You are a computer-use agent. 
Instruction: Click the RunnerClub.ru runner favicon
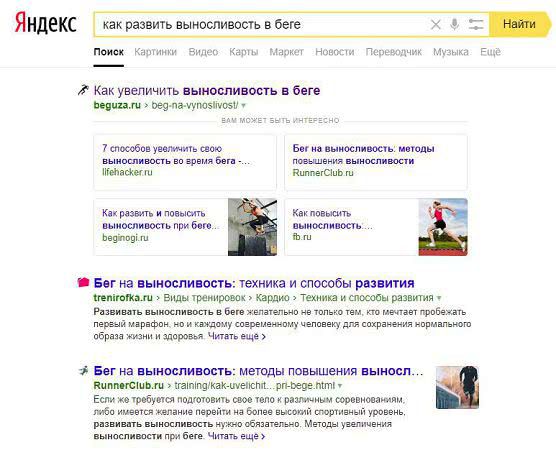pyautogui.click(x=83, y=371)
